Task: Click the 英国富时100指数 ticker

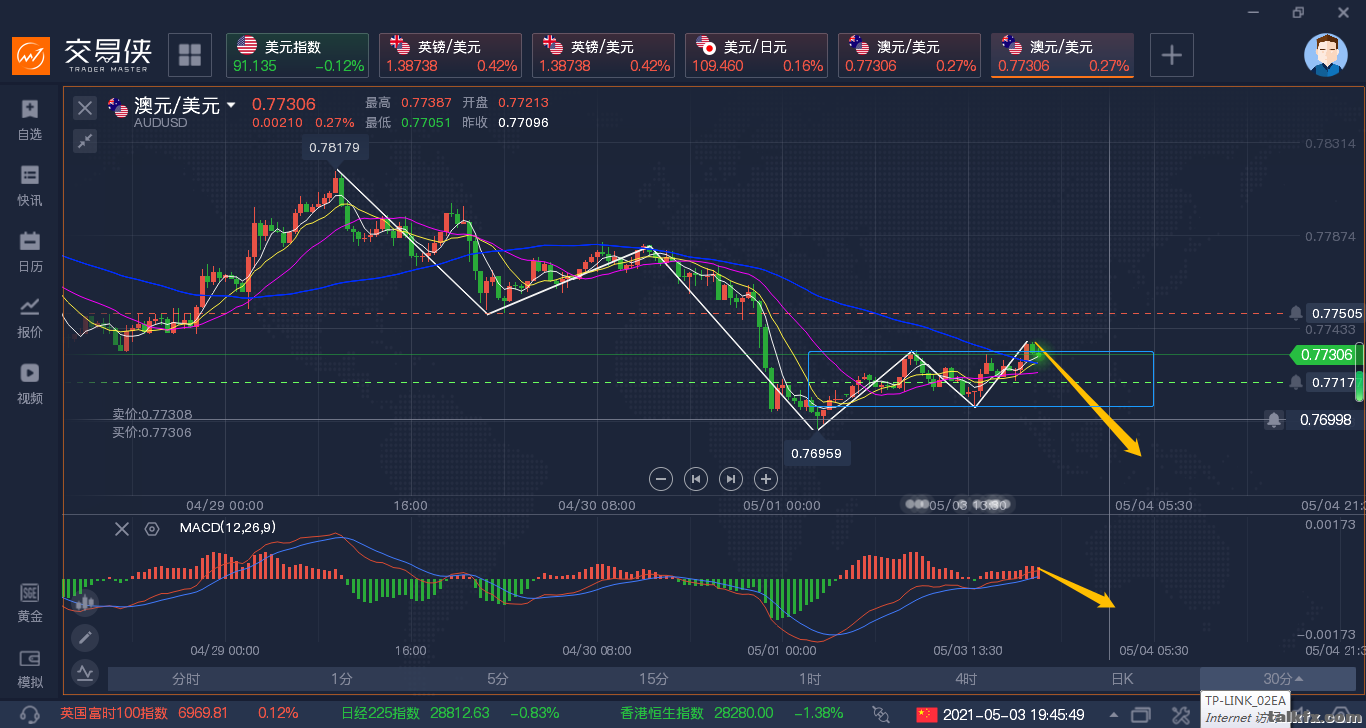Action: tap(179, 713)
